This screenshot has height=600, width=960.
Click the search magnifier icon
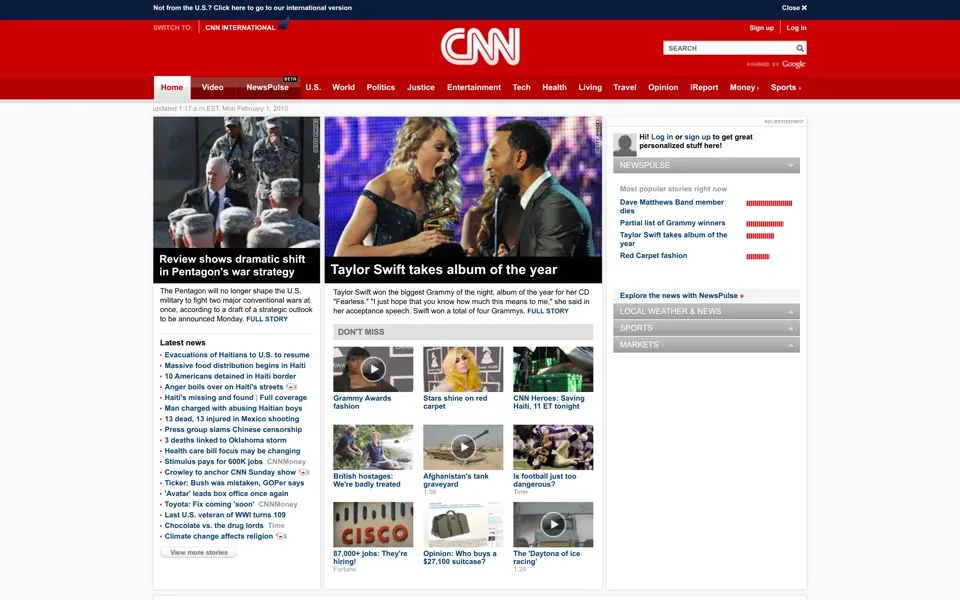click(800, 48)
